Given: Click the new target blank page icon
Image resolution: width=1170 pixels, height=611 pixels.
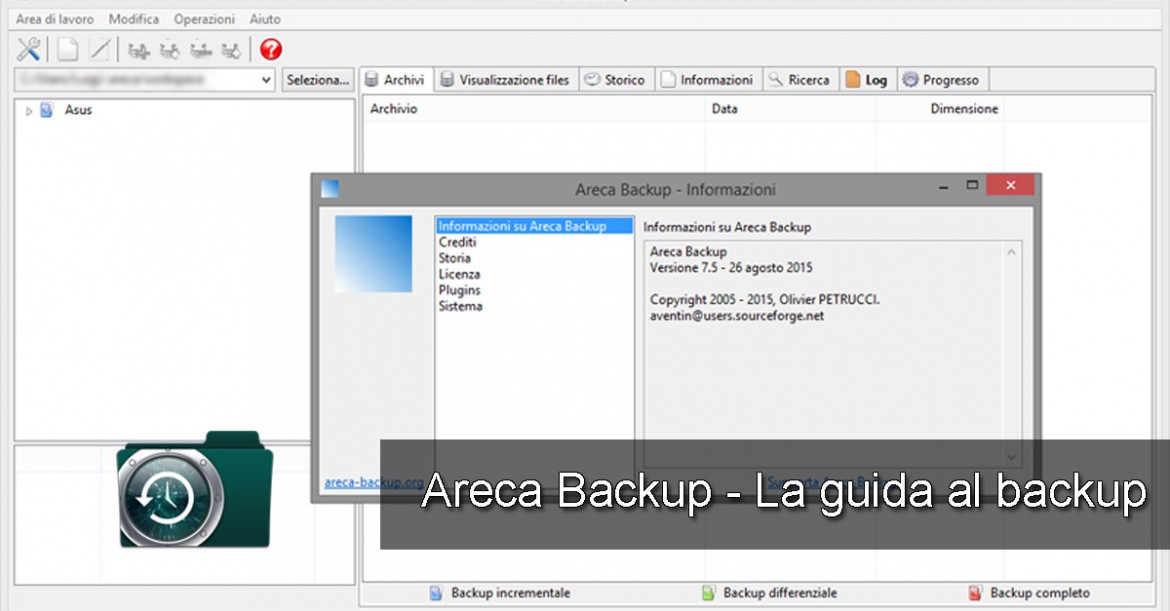Looking at the screenshot, I should [68, 49].
